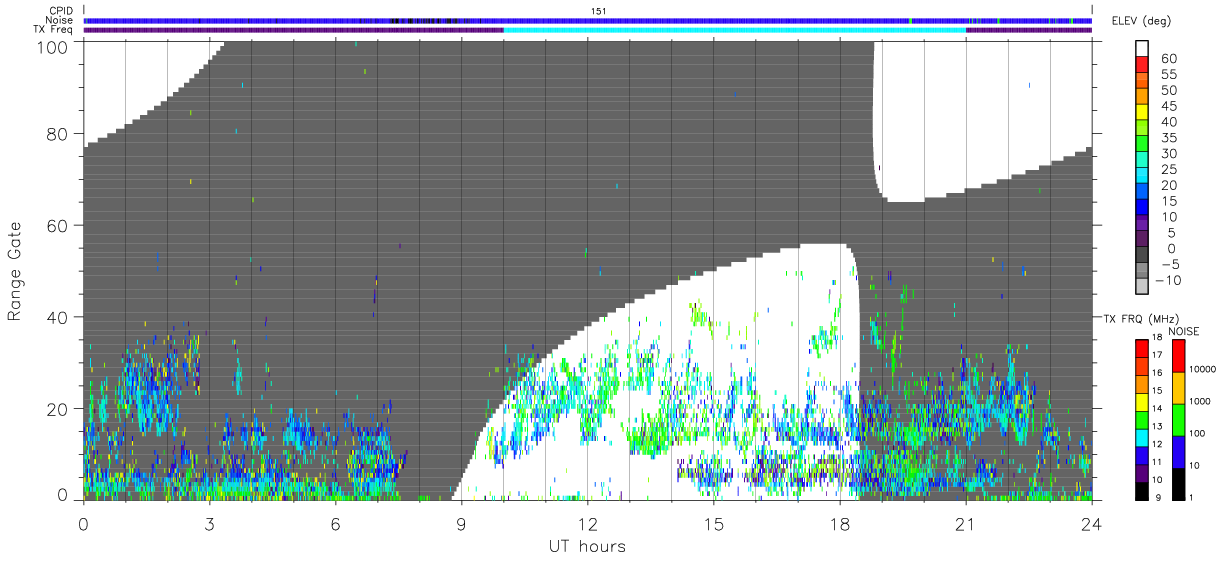Click the ELEV (deg) legend title

click(1143, 20)
